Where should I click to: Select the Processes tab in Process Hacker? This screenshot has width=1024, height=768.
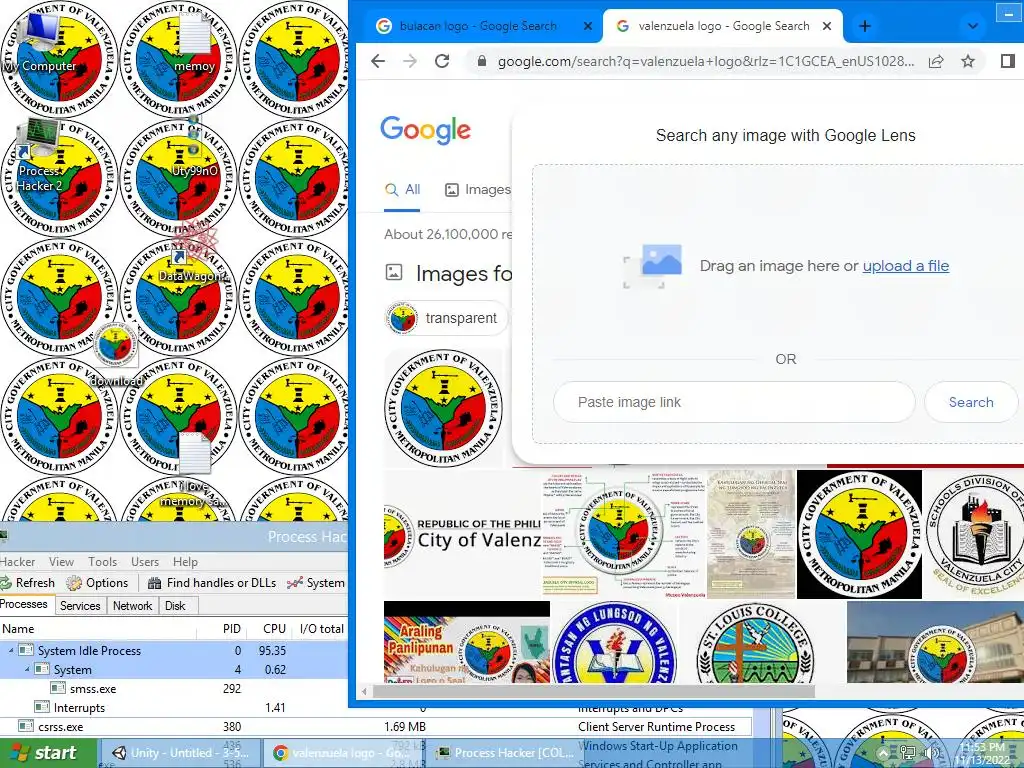pyautogui.click(x=25, y=604)
